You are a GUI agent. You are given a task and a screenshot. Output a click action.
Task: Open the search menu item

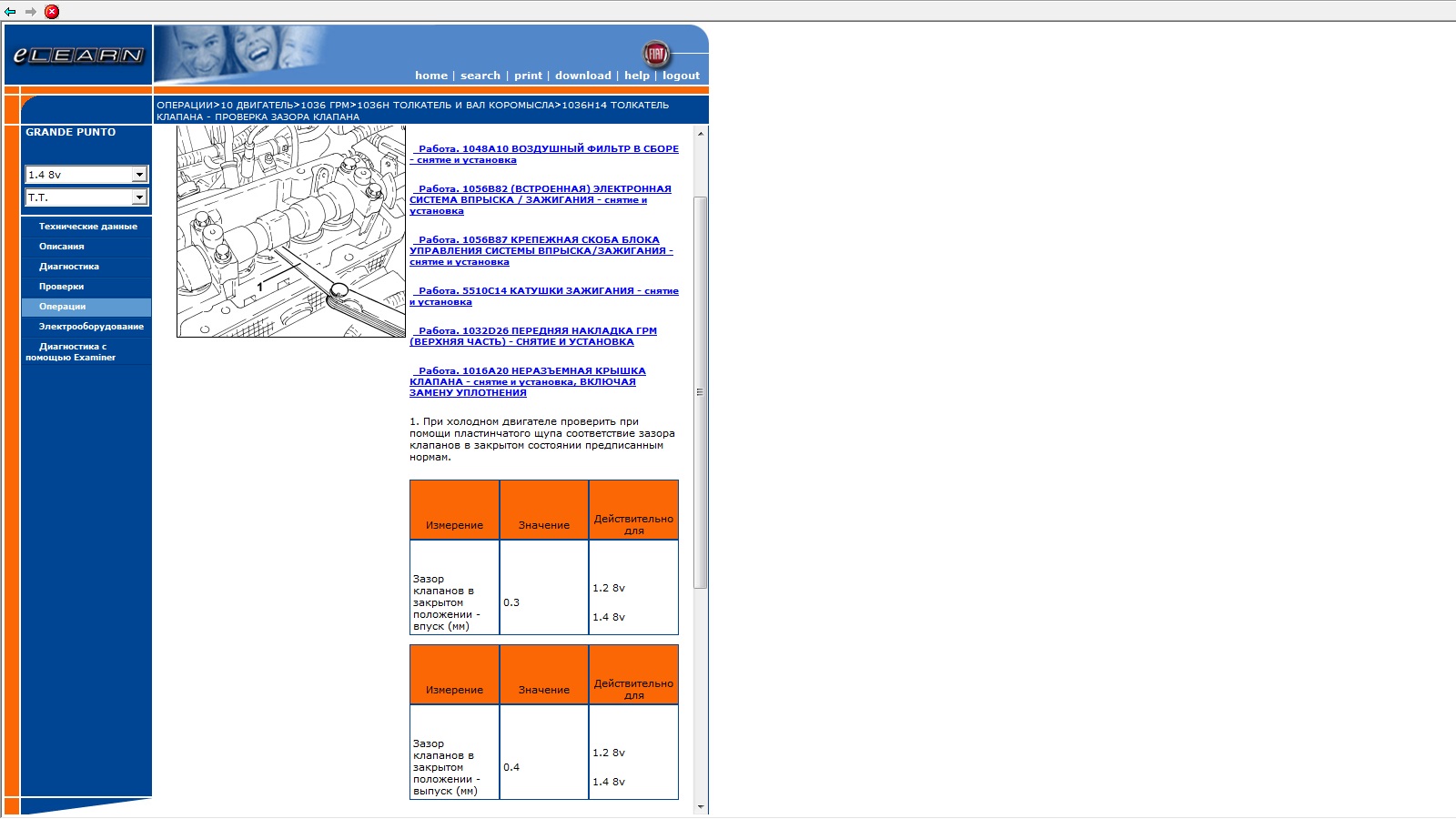[x=480, y=76]
